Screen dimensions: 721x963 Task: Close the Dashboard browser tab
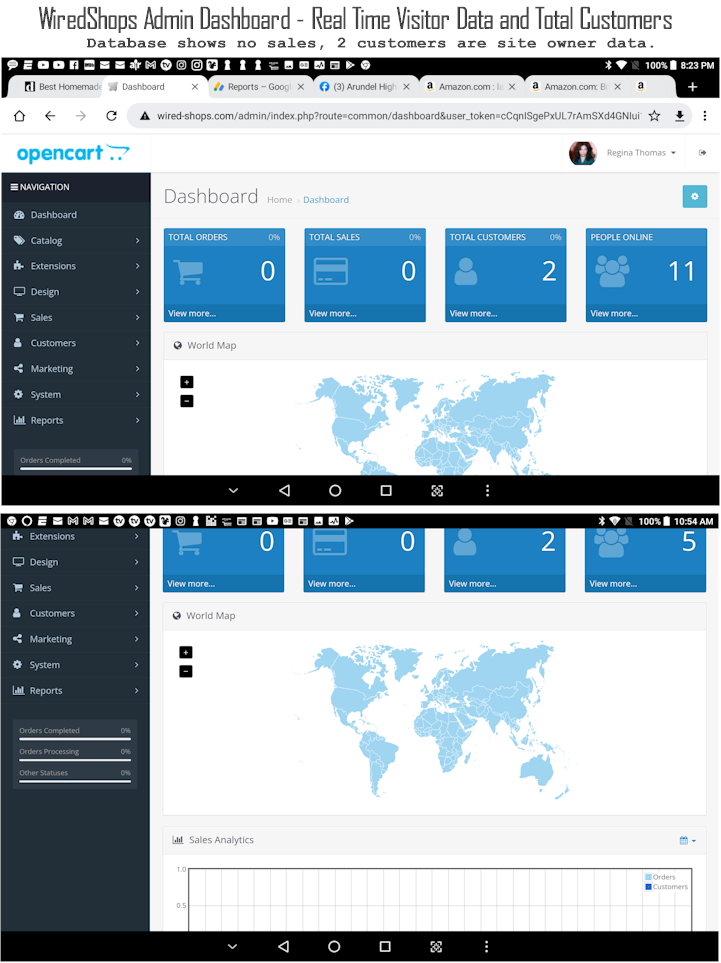tap(195, 87)
